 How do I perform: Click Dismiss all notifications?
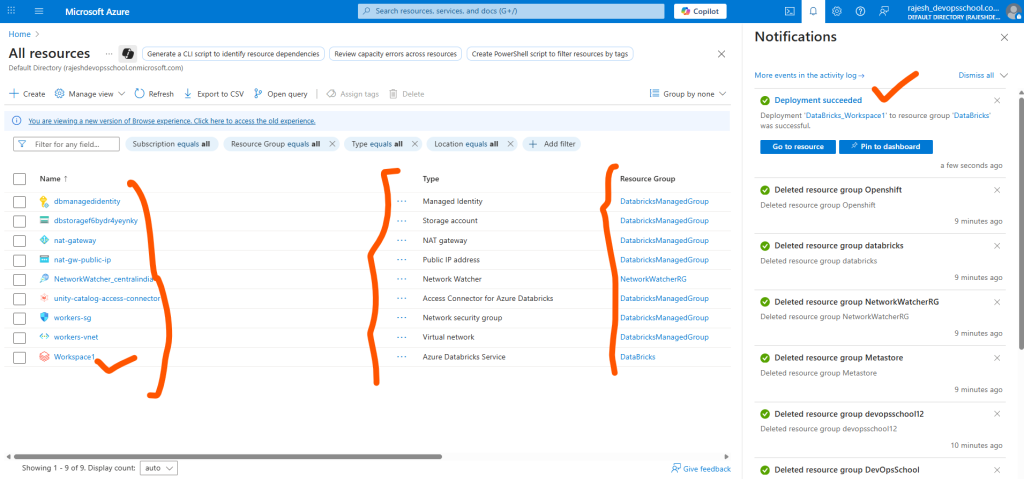(976, 75)
